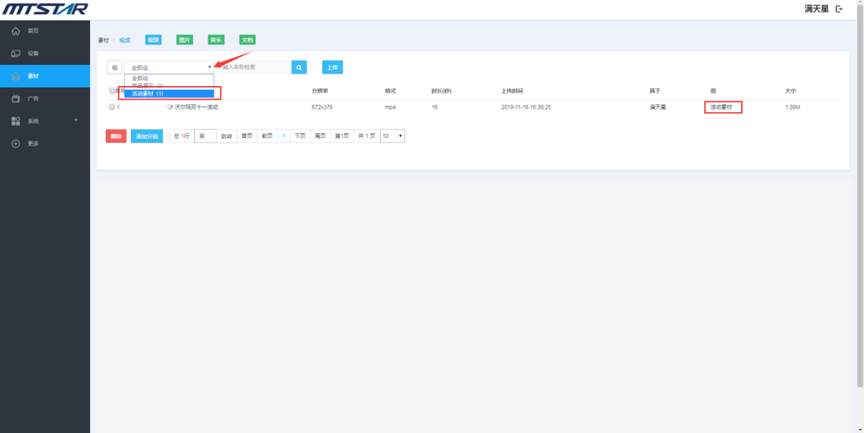Choose 活动素材 (1) from the group list
Image resolution: width=864 pixels, height=433 pixels.
click(168, 94)
